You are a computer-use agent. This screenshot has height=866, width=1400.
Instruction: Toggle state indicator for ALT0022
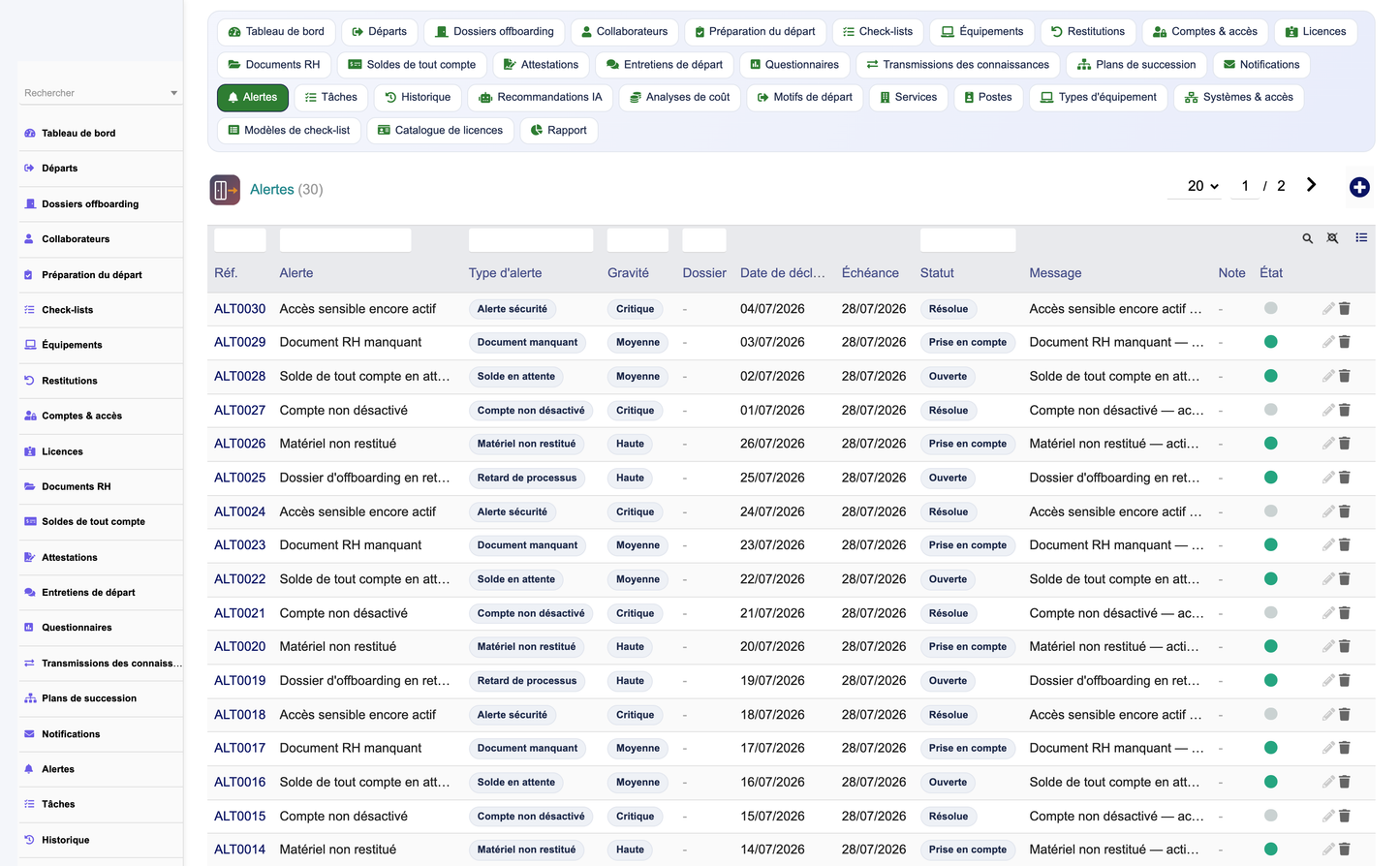(x=1270, y=579)
